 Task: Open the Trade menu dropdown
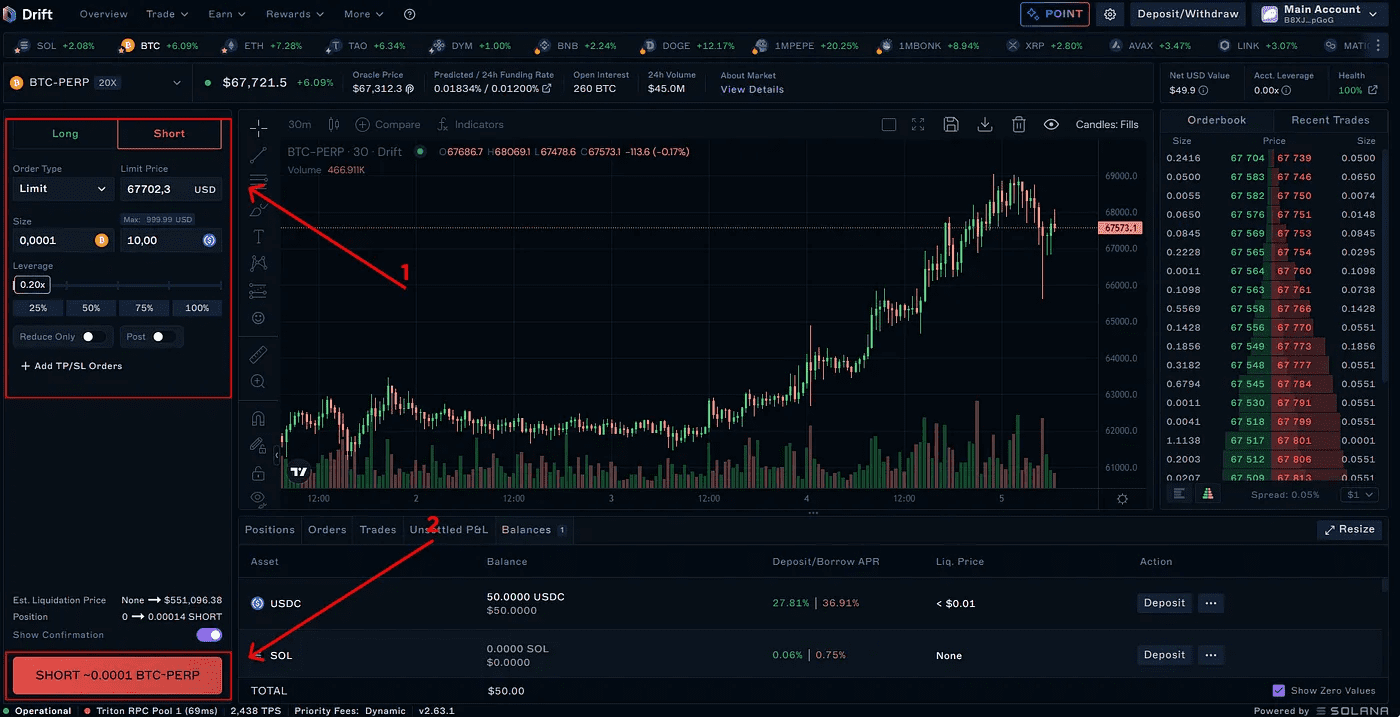click(167, 14)
